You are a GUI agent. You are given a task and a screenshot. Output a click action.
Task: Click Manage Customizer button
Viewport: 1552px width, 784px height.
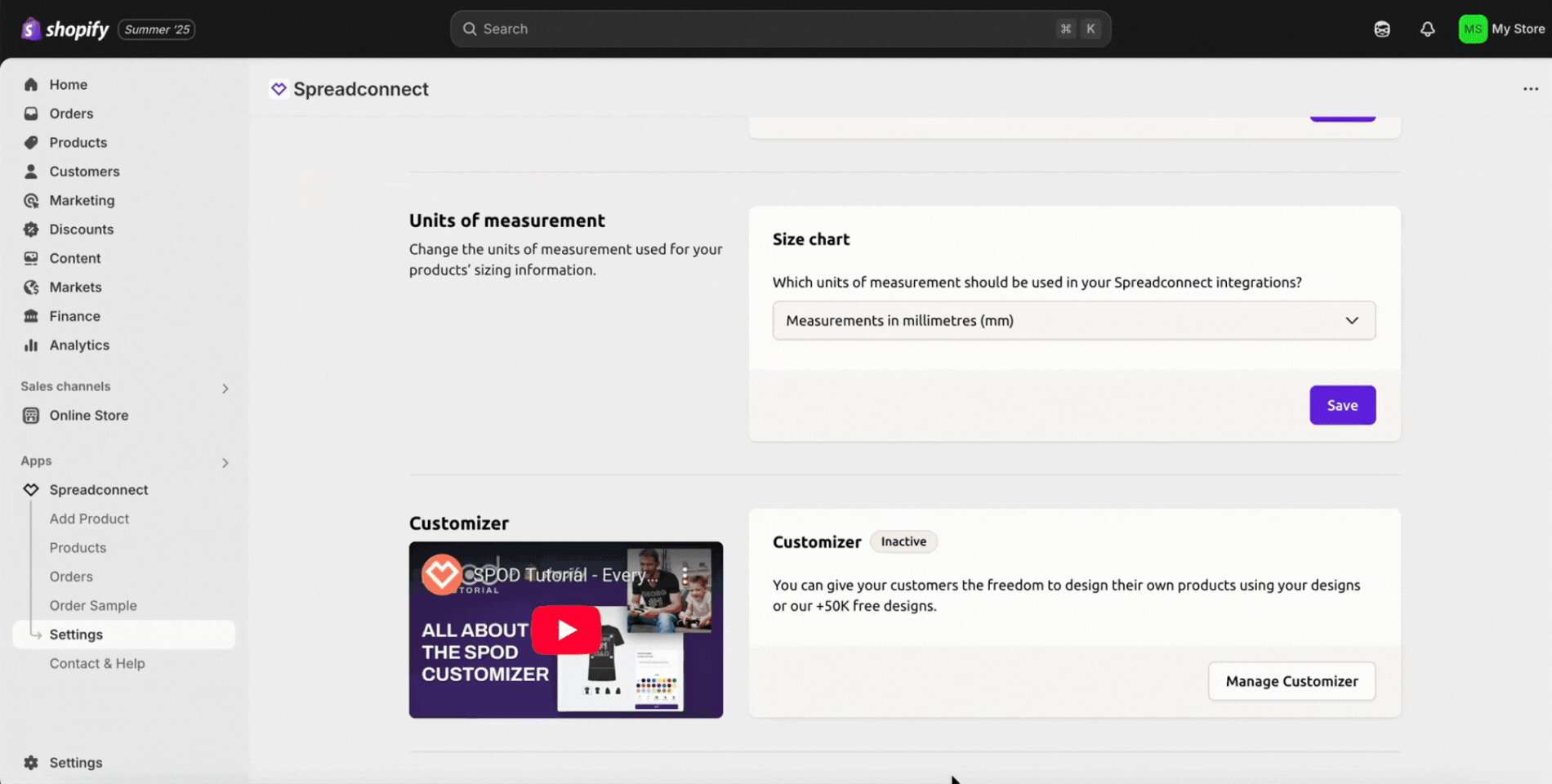(x=1291, y=681)
